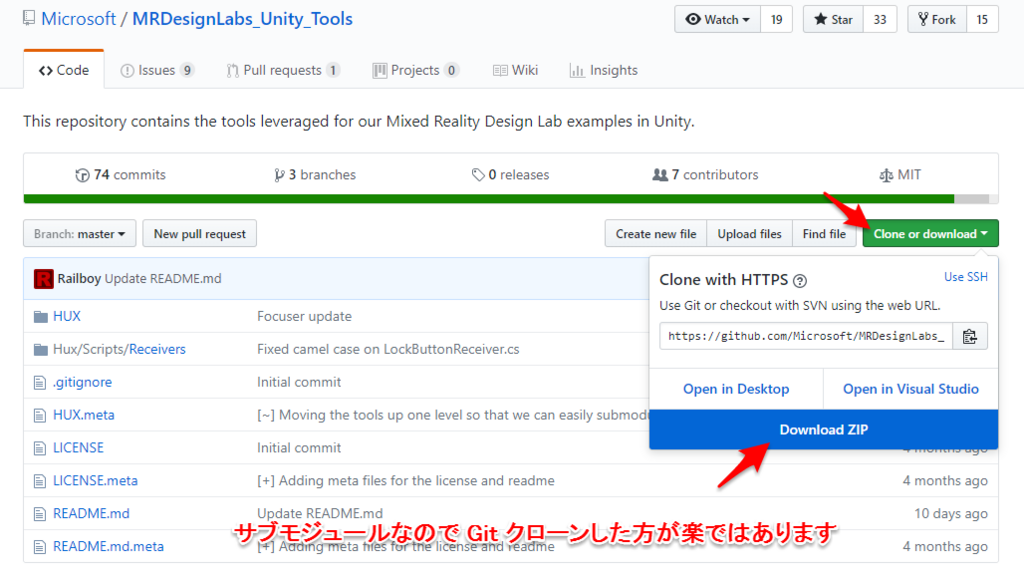Click the stargazer count 33
The height and width of the screenshot is (572, 1024).
click(880, 20)
